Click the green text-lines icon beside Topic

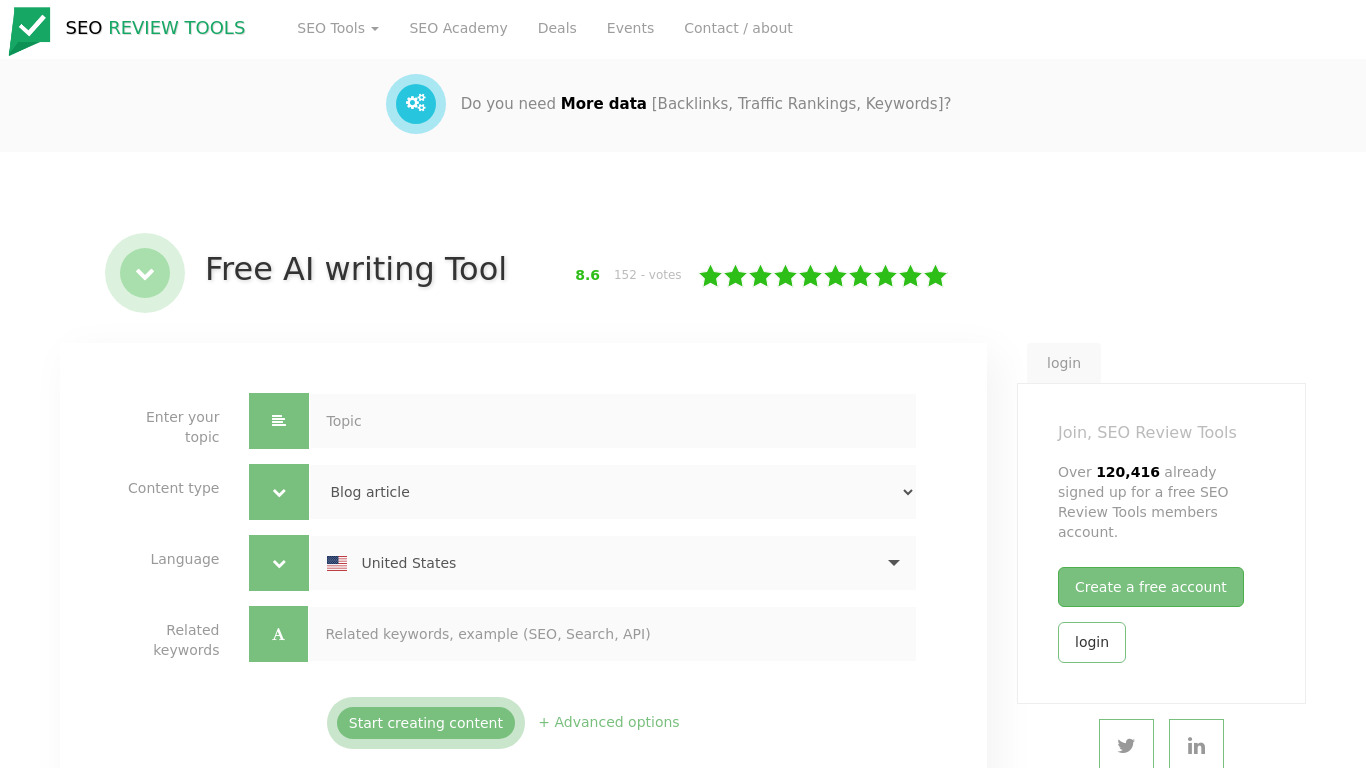point(279,421)
